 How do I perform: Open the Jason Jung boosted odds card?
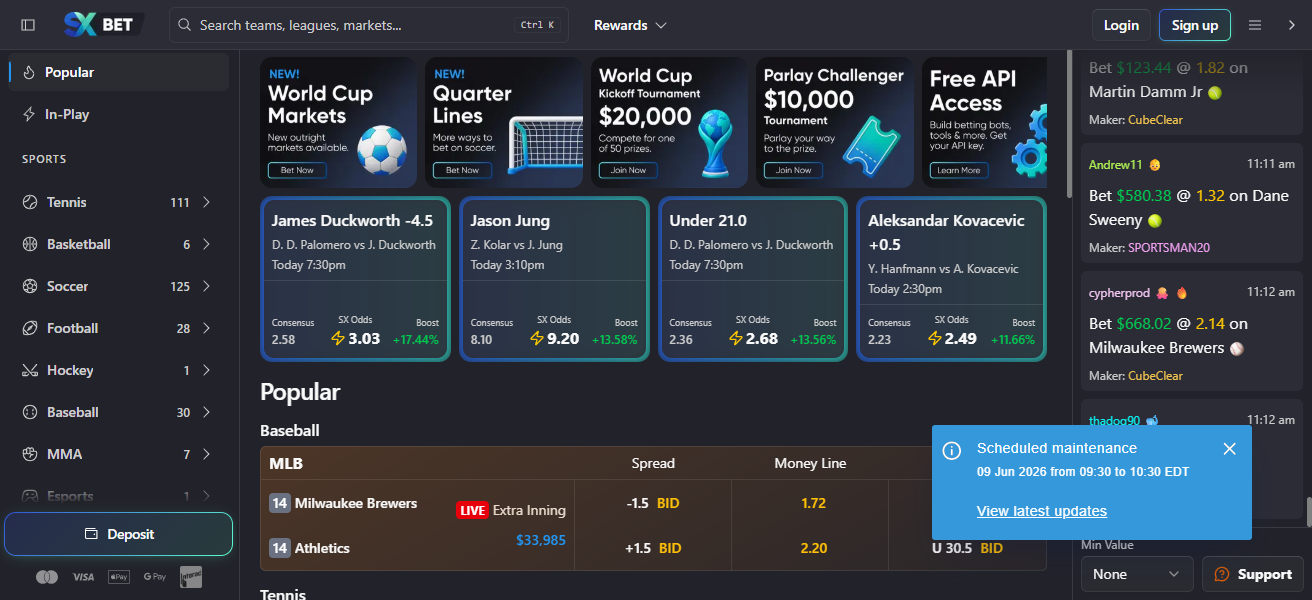pyautogui.click(x=553, y=279)
